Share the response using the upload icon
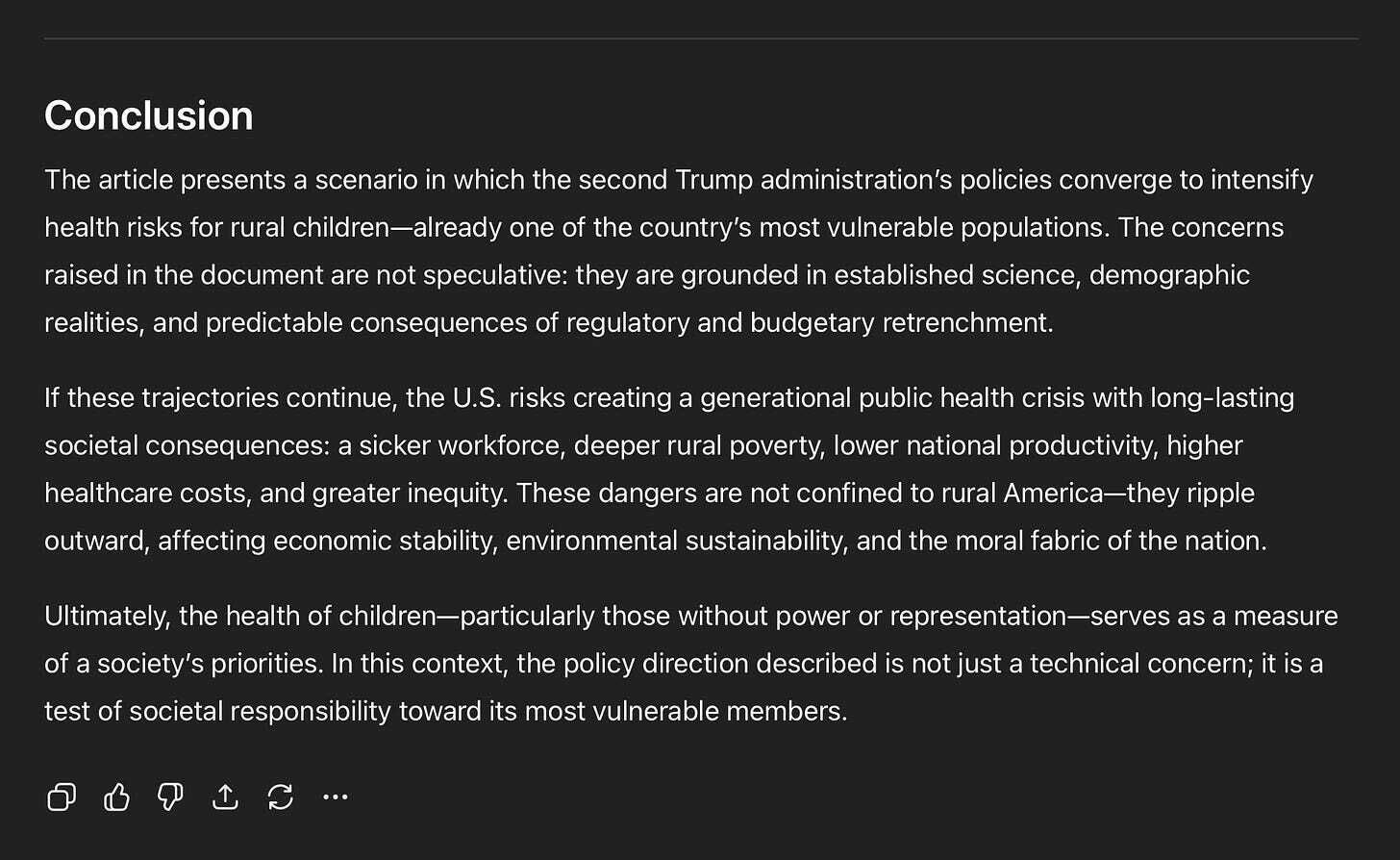This screenshot has height=860, width=1400. click(x=225, y=797)
